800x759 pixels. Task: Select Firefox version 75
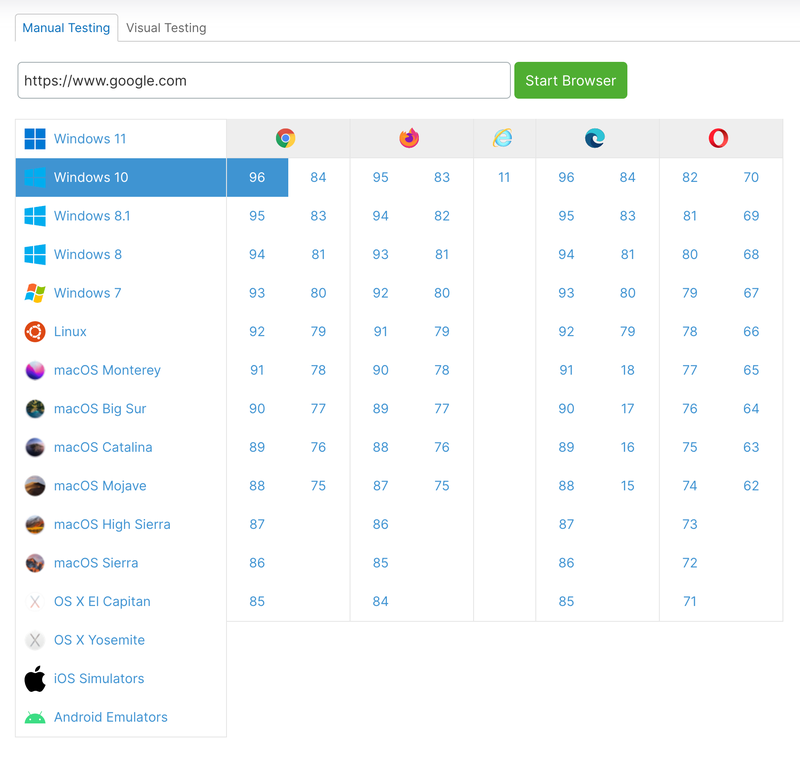[x=442, y=486]
